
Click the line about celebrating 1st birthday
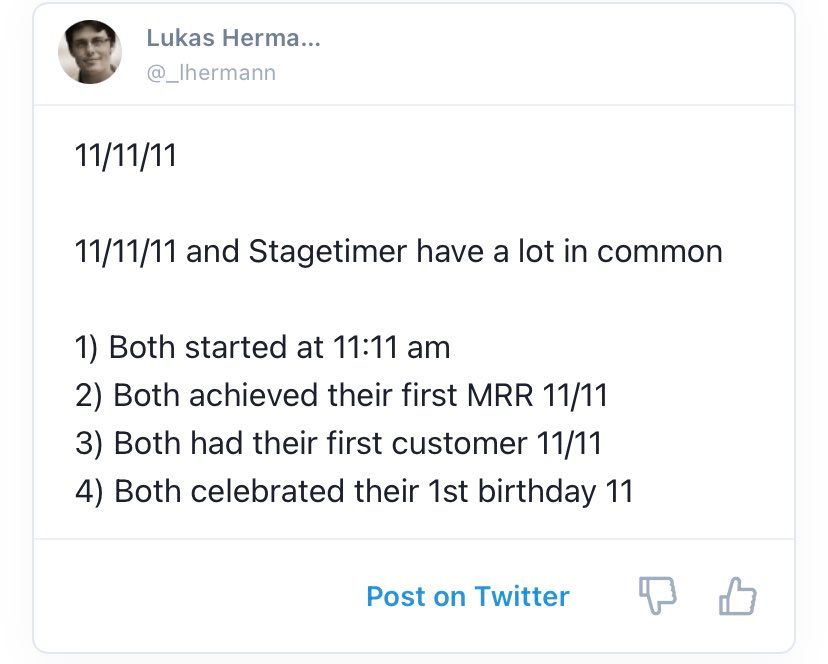coord(354,491)
